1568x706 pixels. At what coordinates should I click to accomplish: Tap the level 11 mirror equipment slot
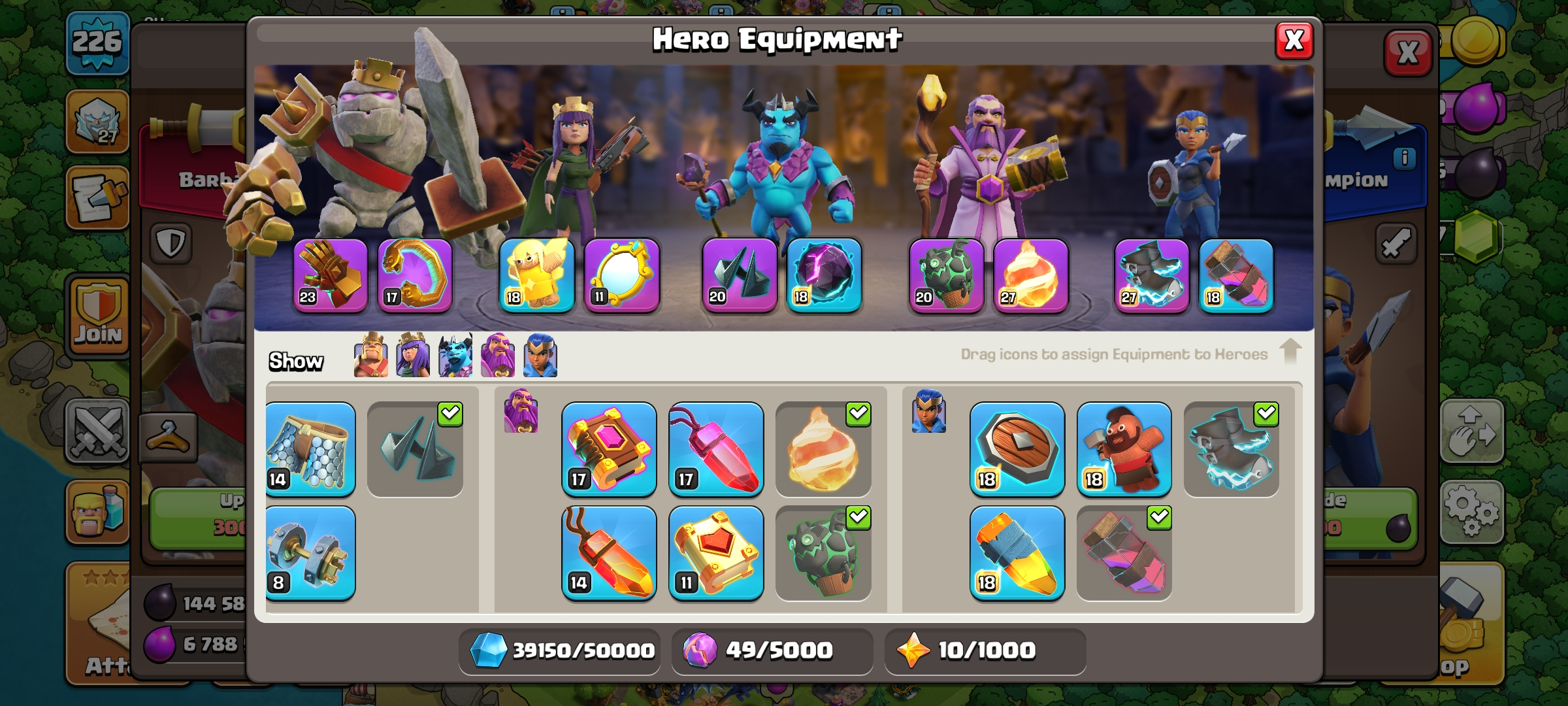[x=622, y=275]
